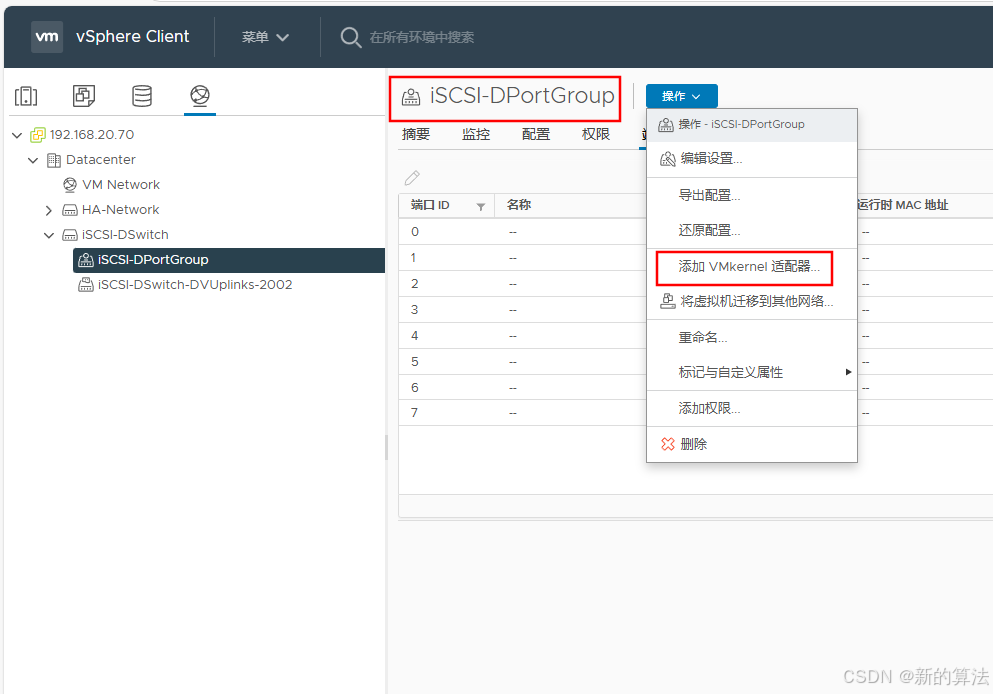Choose 添加 VMkernel 适配器... menu entry
993x694 pixels.
tap(752, 267)
